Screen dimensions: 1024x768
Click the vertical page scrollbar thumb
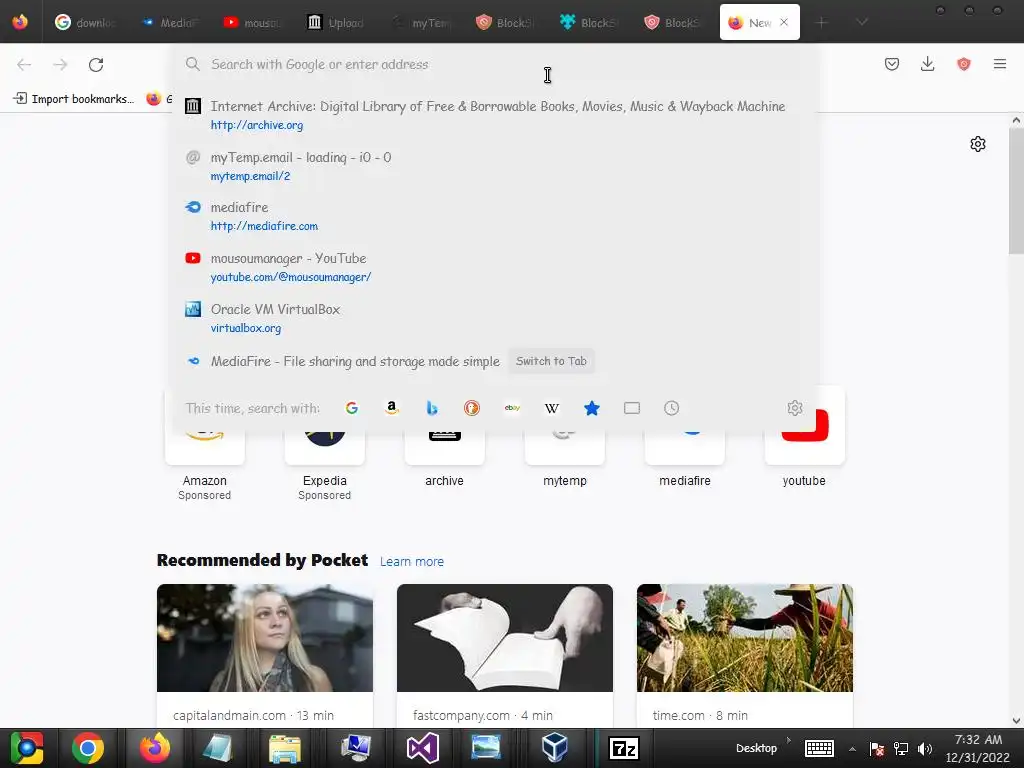click(1016, 191)
